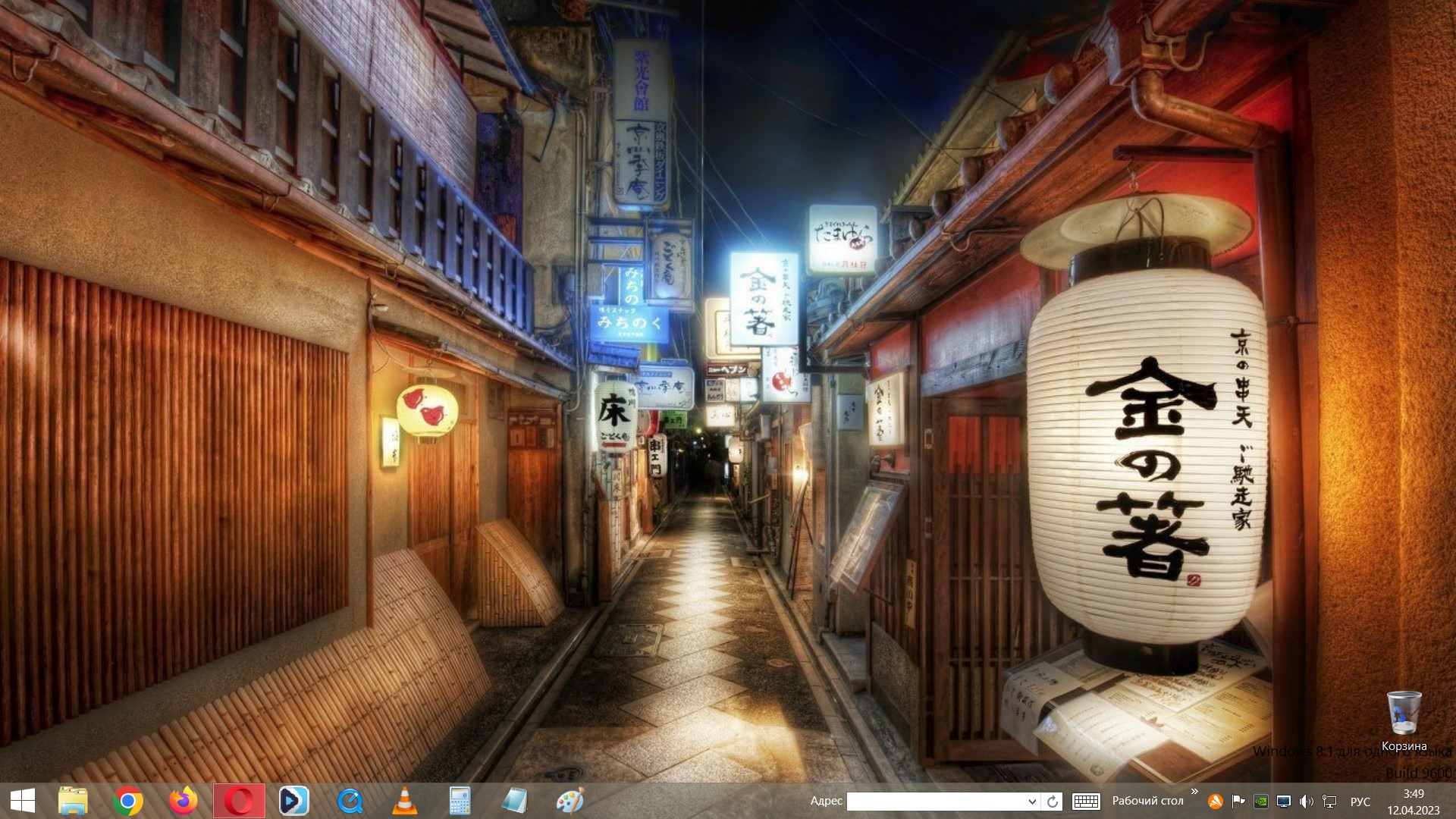Image resolution: width=1456 pixels, height=819 pixels.
Task: Toggle the on-screen touch keyboard
Action: 1086,802
